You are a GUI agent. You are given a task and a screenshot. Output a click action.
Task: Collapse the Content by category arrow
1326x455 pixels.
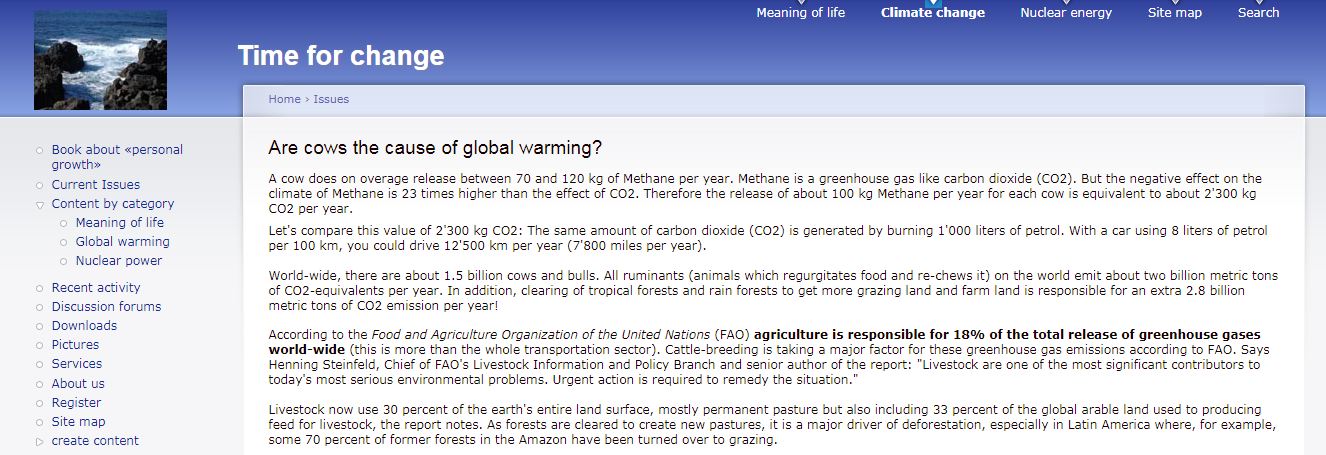pos(39,204)
